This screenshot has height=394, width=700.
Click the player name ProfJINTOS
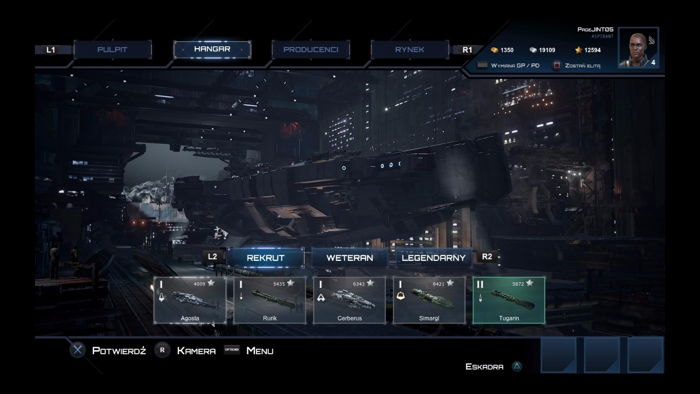(x=595, y=29)
